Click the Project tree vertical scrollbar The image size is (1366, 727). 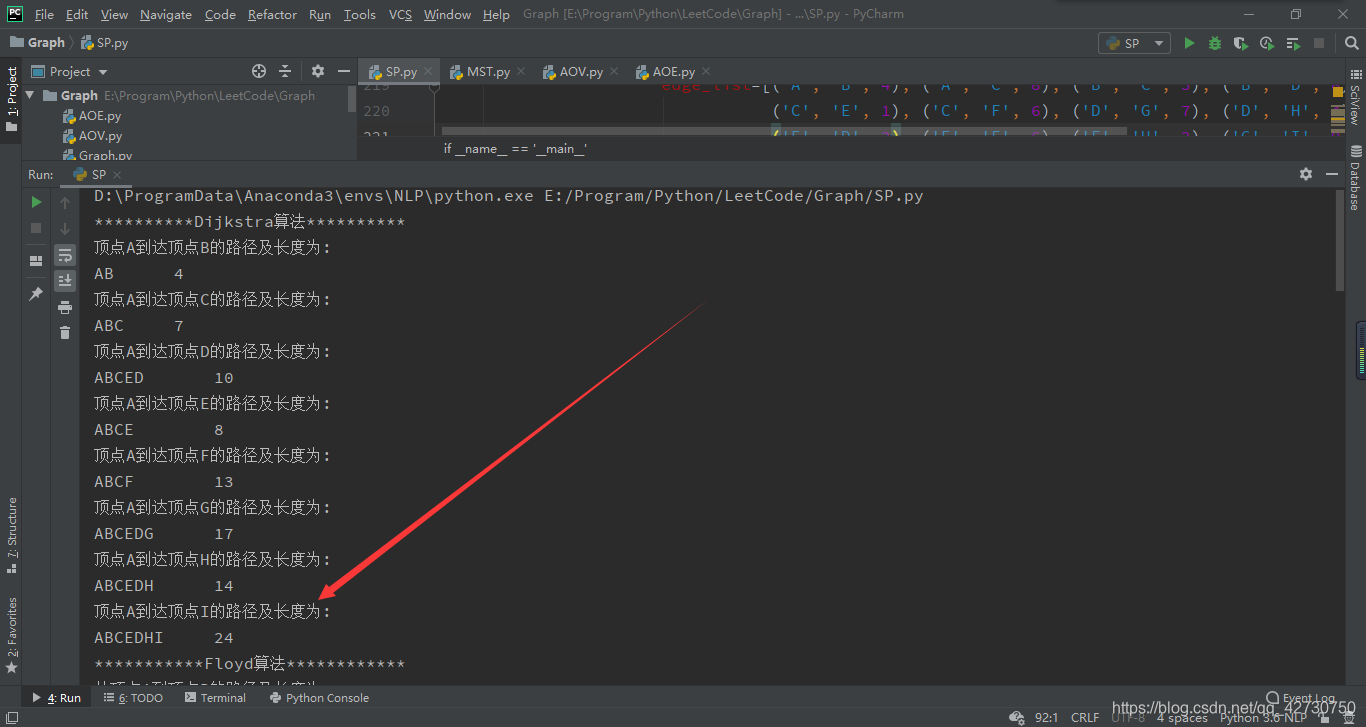pos(351,98)
